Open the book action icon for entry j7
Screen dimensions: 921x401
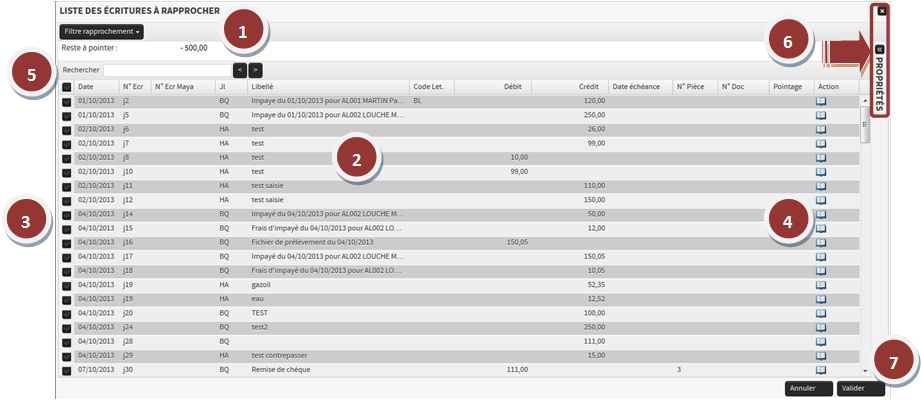coord(821,143)
